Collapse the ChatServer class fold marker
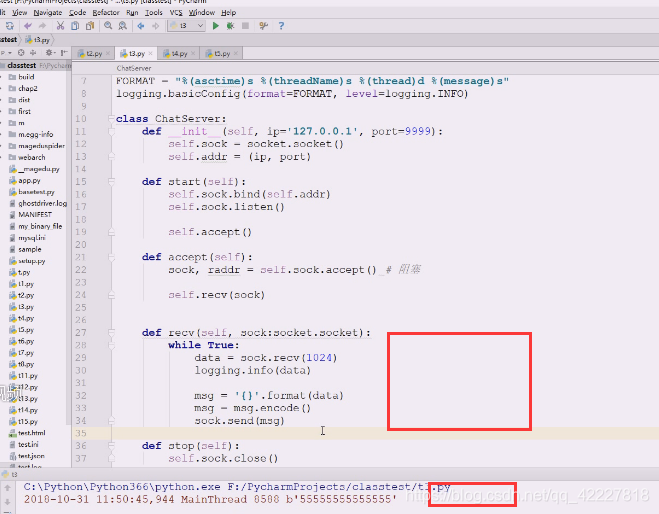This screenshot has height=514, width=659. tap(111, 119)
